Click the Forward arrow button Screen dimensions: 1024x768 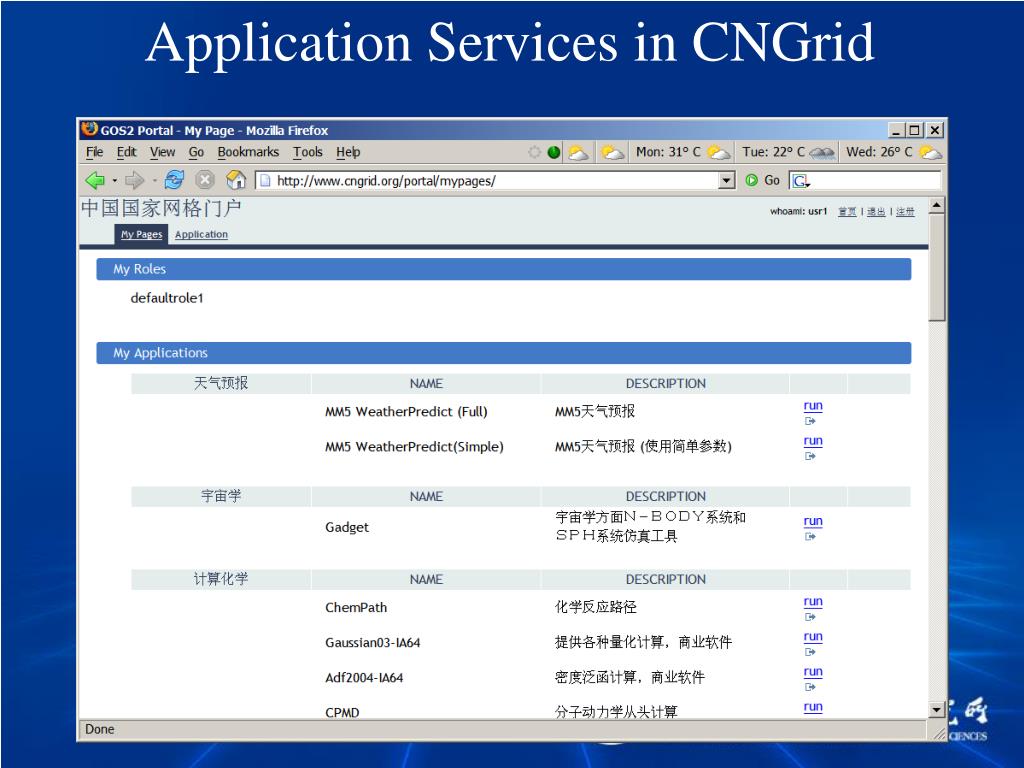(x=135, y=180)
